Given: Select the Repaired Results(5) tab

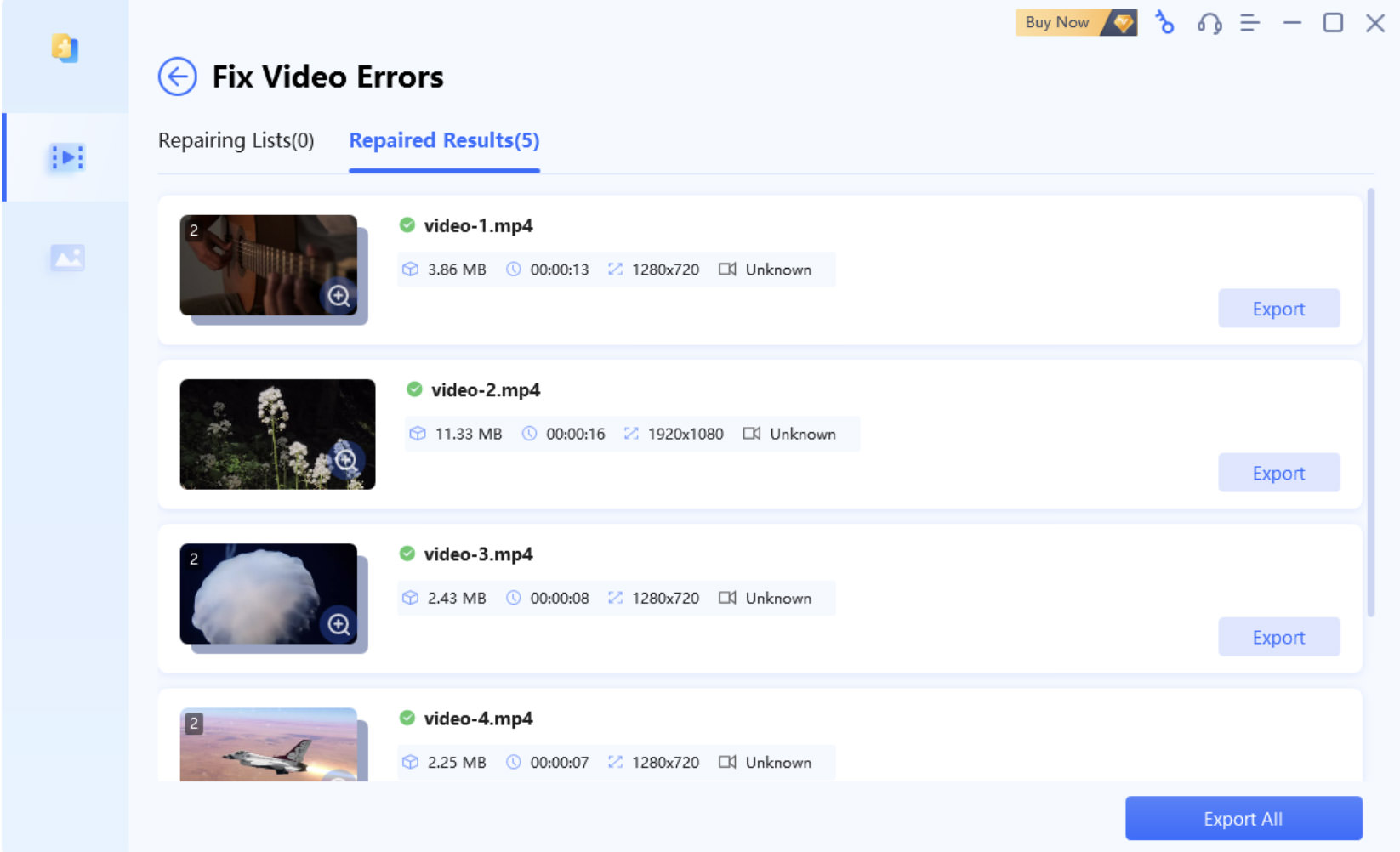Looking at the screenshot, I should [444, 140].
